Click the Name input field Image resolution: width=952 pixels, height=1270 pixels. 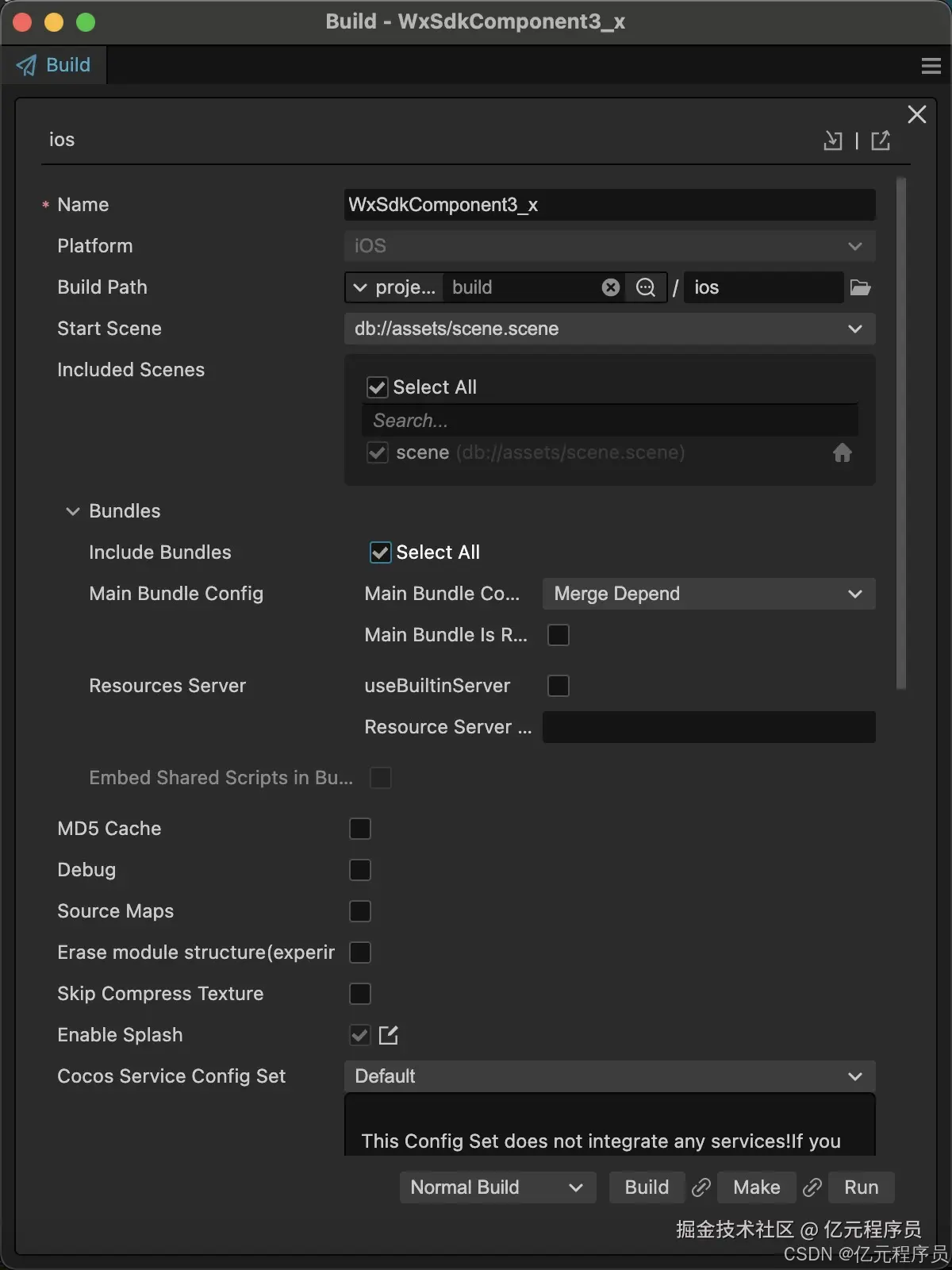609,205
